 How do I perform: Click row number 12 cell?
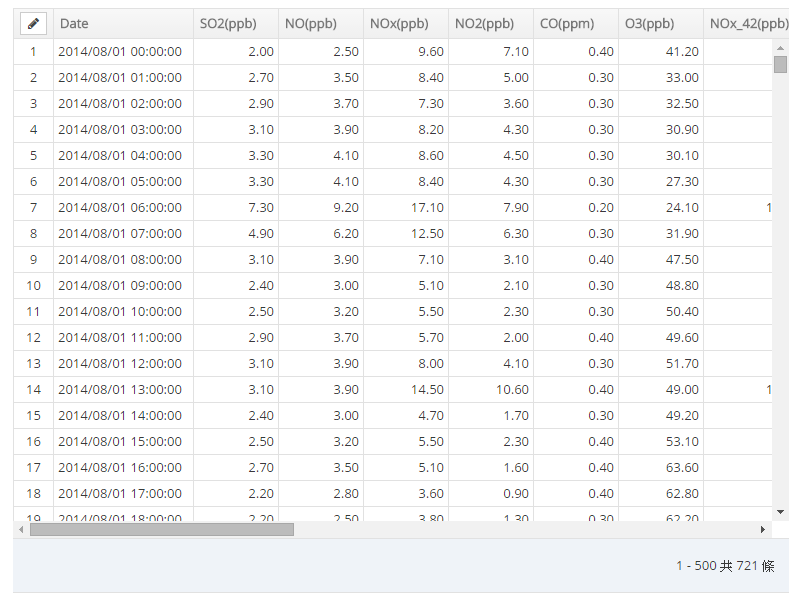33,337
